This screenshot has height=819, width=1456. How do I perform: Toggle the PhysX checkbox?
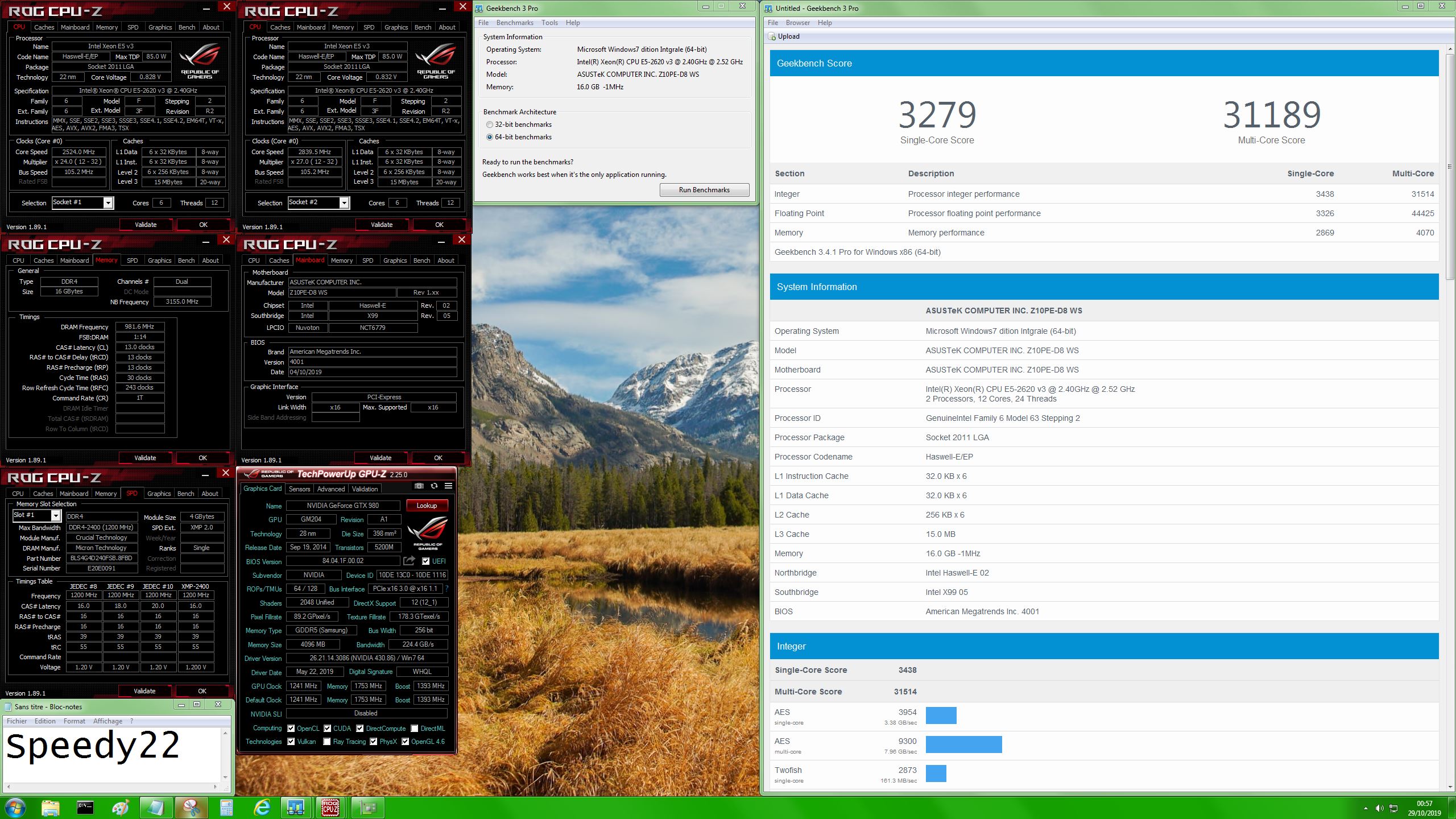point(374,742)
